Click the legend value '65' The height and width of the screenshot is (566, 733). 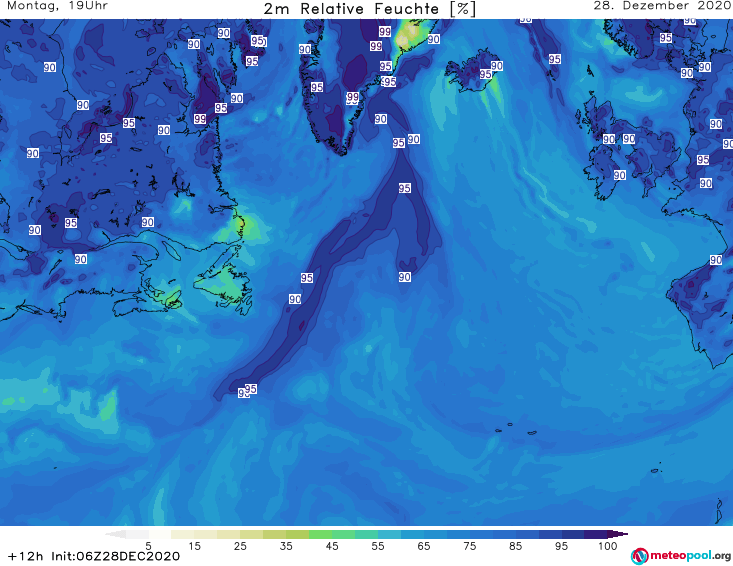(x=424, y=546)
